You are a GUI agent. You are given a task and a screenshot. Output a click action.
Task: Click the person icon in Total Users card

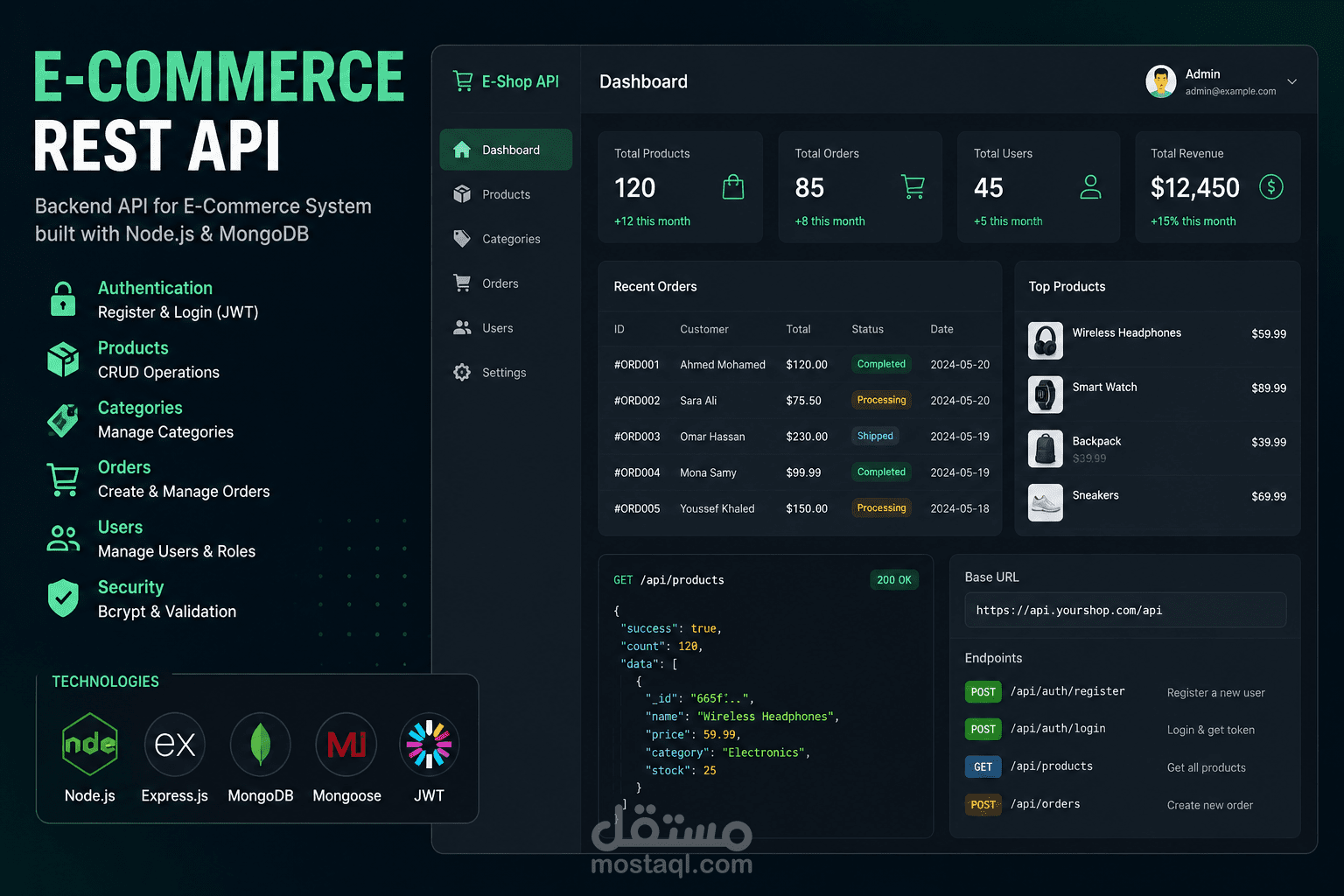point(1090,186)
